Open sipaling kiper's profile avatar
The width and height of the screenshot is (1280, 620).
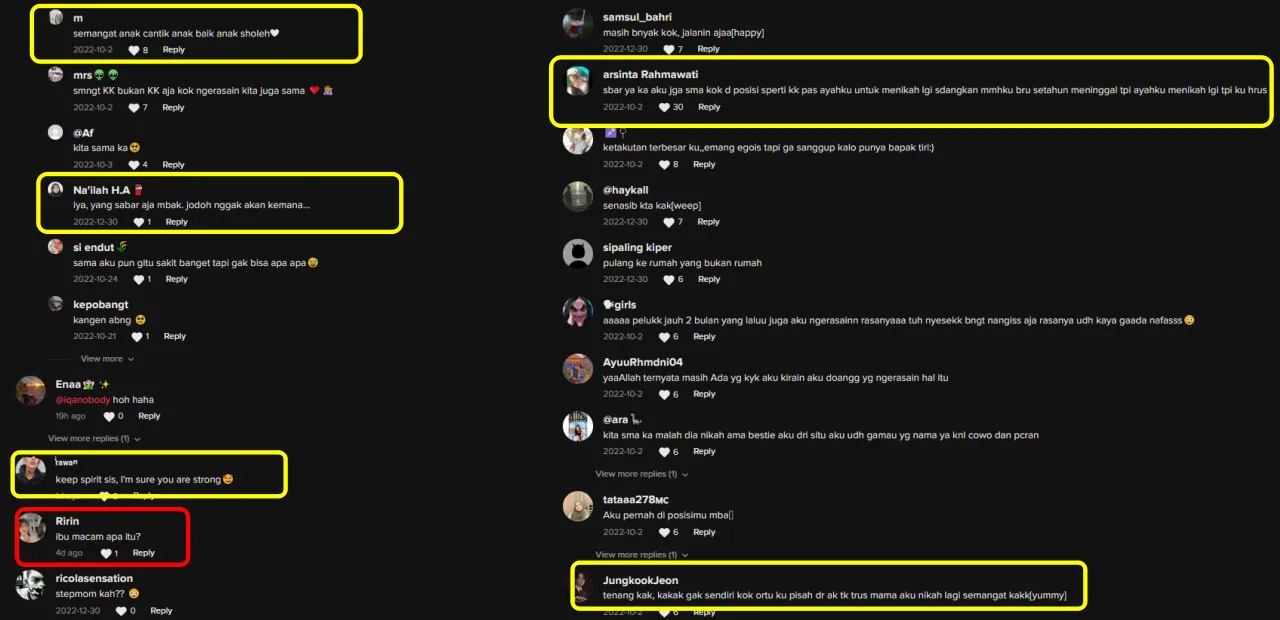[x=578, y=254]
